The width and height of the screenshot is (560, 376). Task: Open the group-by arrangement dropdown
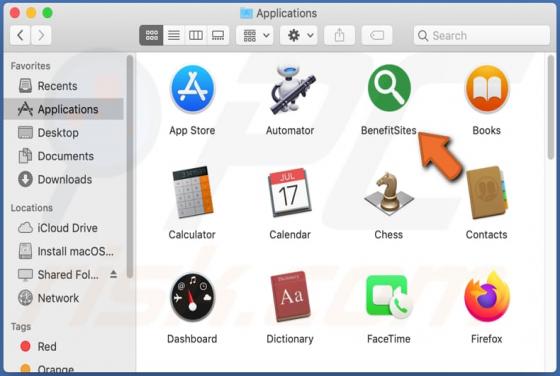click(255, 35)
